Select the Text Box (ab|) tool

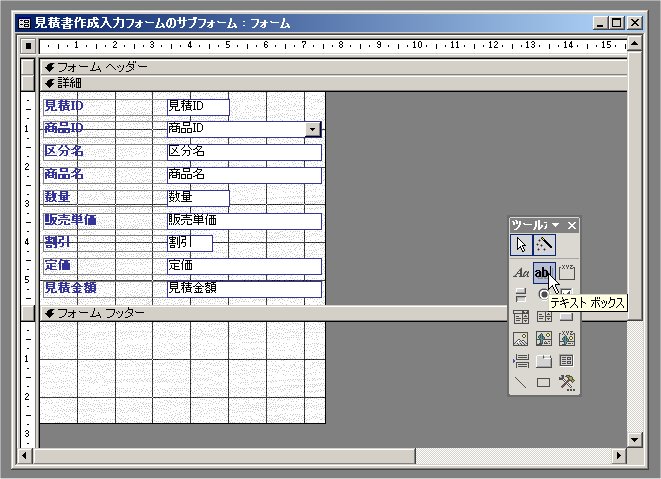544,273
